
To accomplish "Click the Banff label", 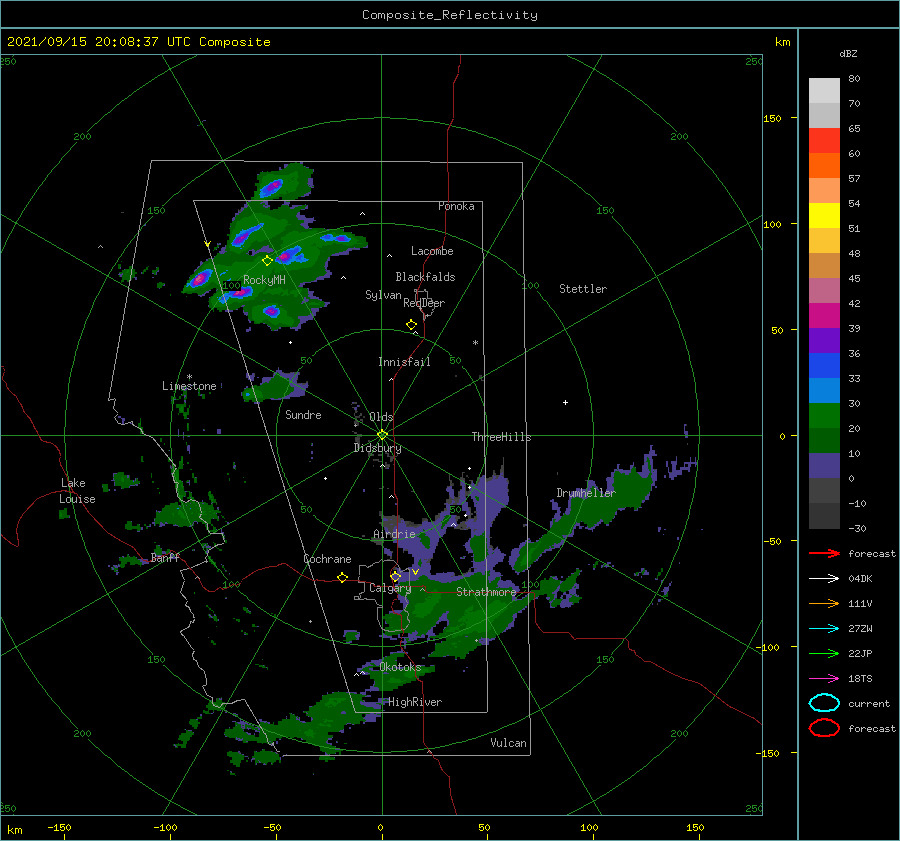I will coord(165,557).
